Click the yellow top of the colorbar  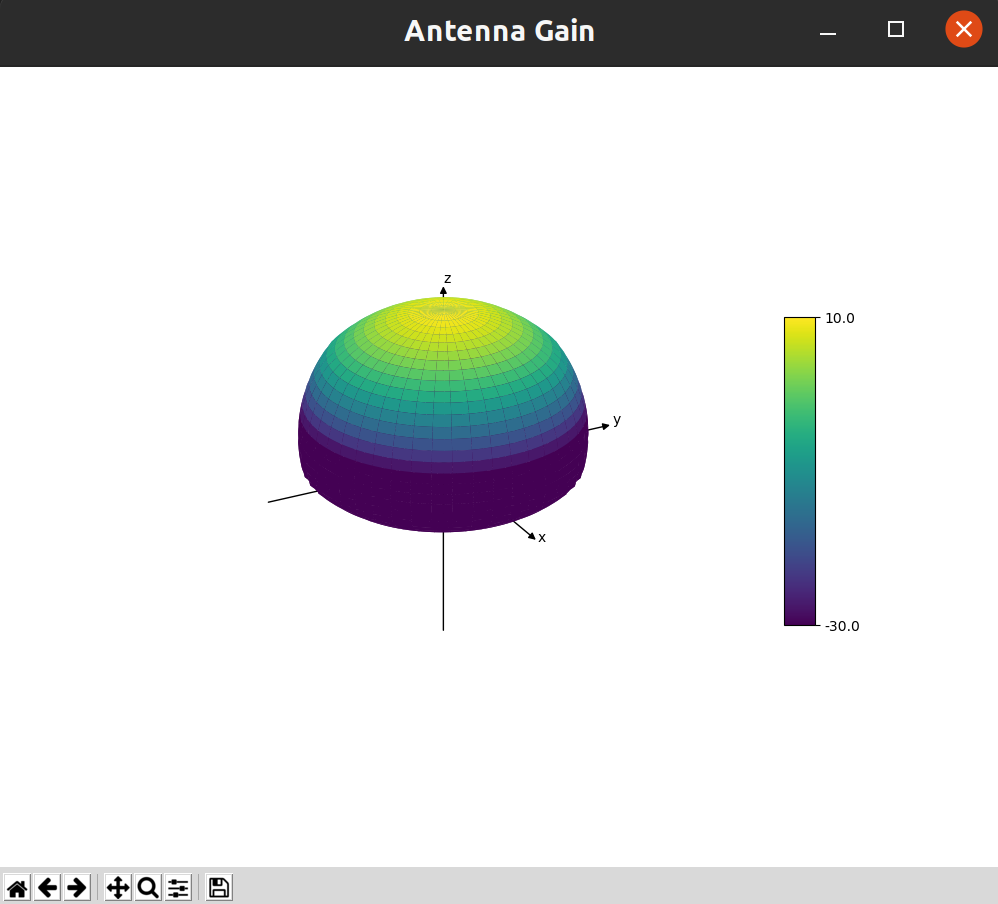(x=799, y=324)
